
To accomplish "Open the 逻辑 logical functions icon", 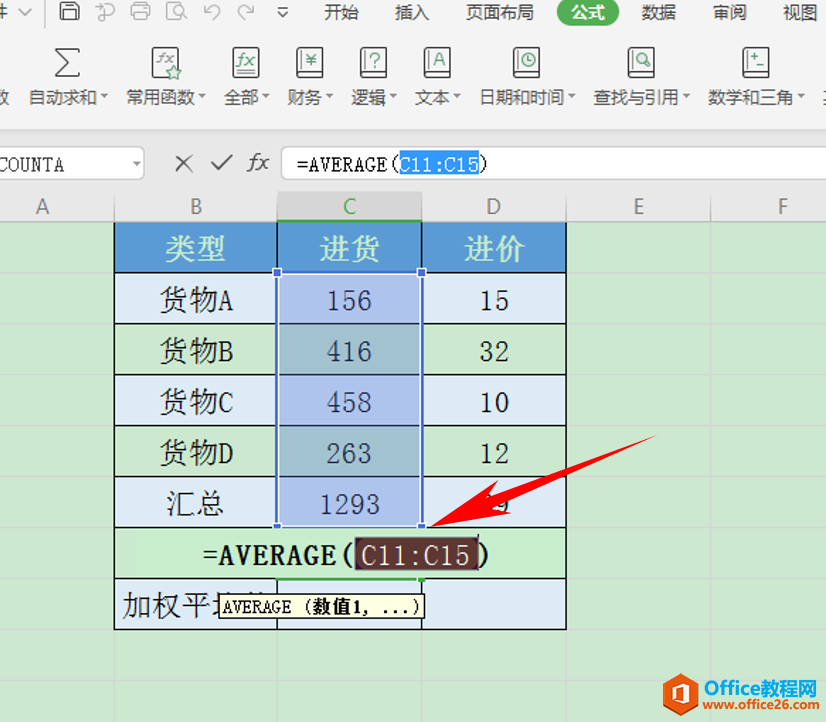I will pos(373,63).
